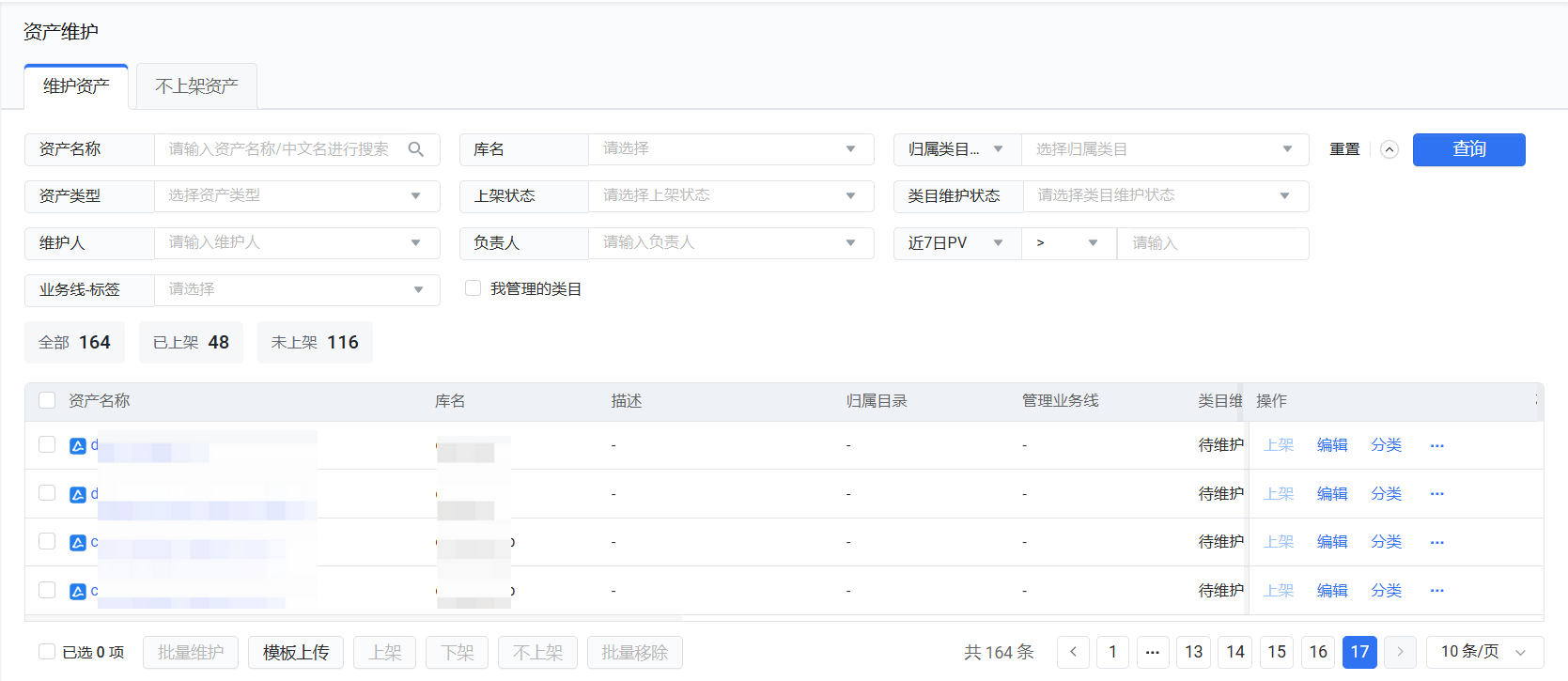Click the 批量维护 button

tap(191, 652)
